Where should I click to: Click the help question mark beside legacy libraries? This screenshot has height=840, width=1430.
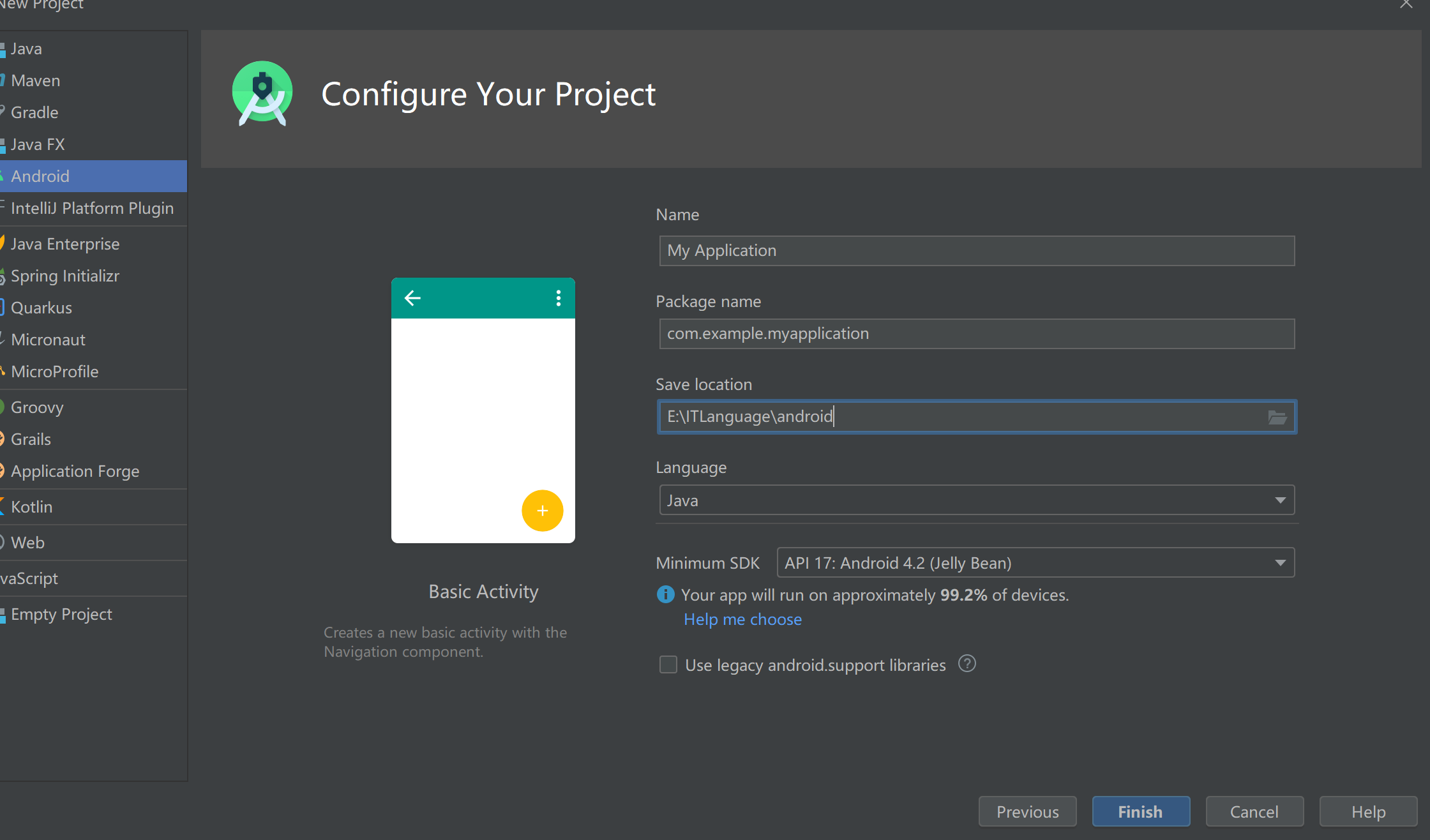pyautogui.click(x=967, y=664)
